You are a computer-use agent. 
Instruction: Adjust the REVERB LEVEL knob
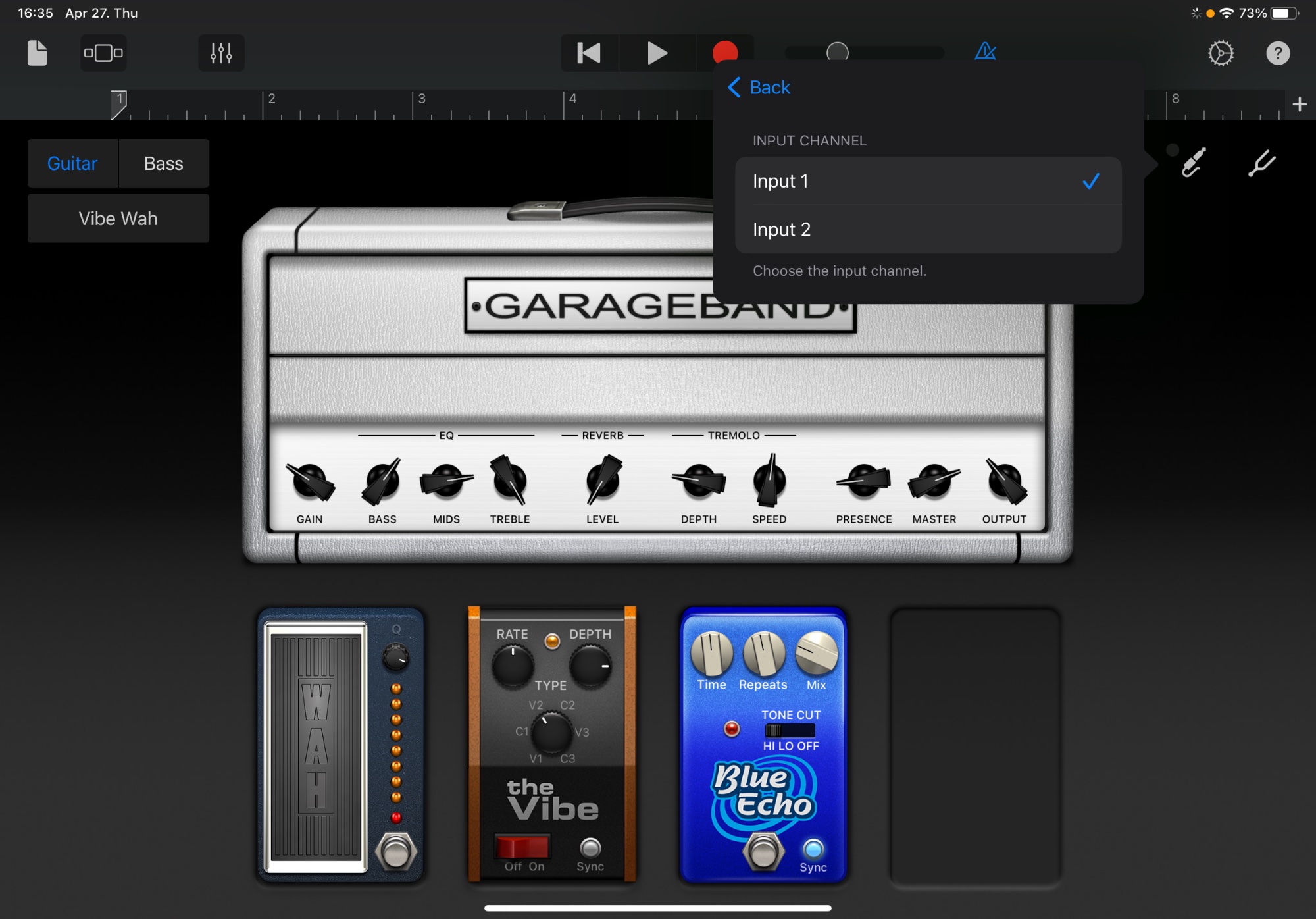point(603,480)
